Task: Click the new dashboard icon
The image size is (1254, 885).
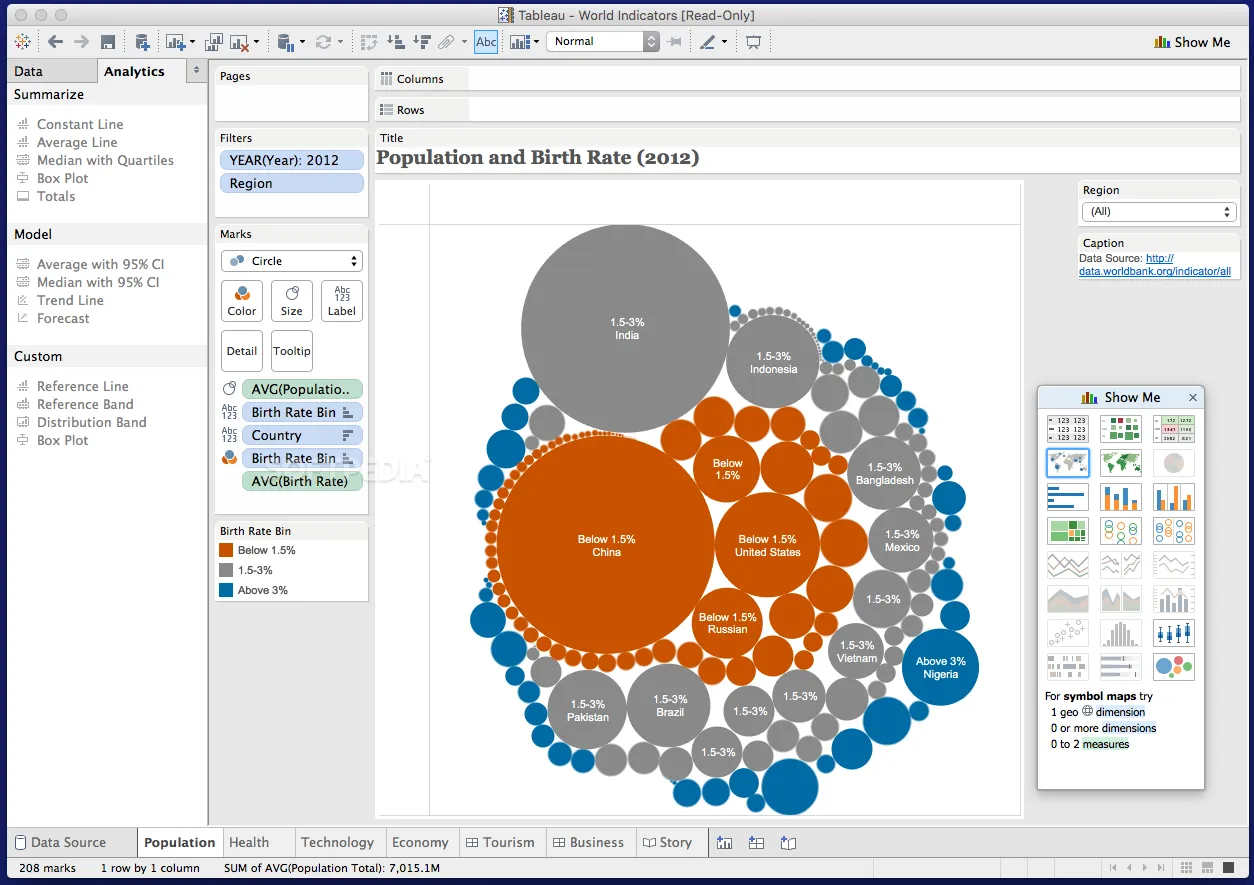Action: (x=756, y=843)
